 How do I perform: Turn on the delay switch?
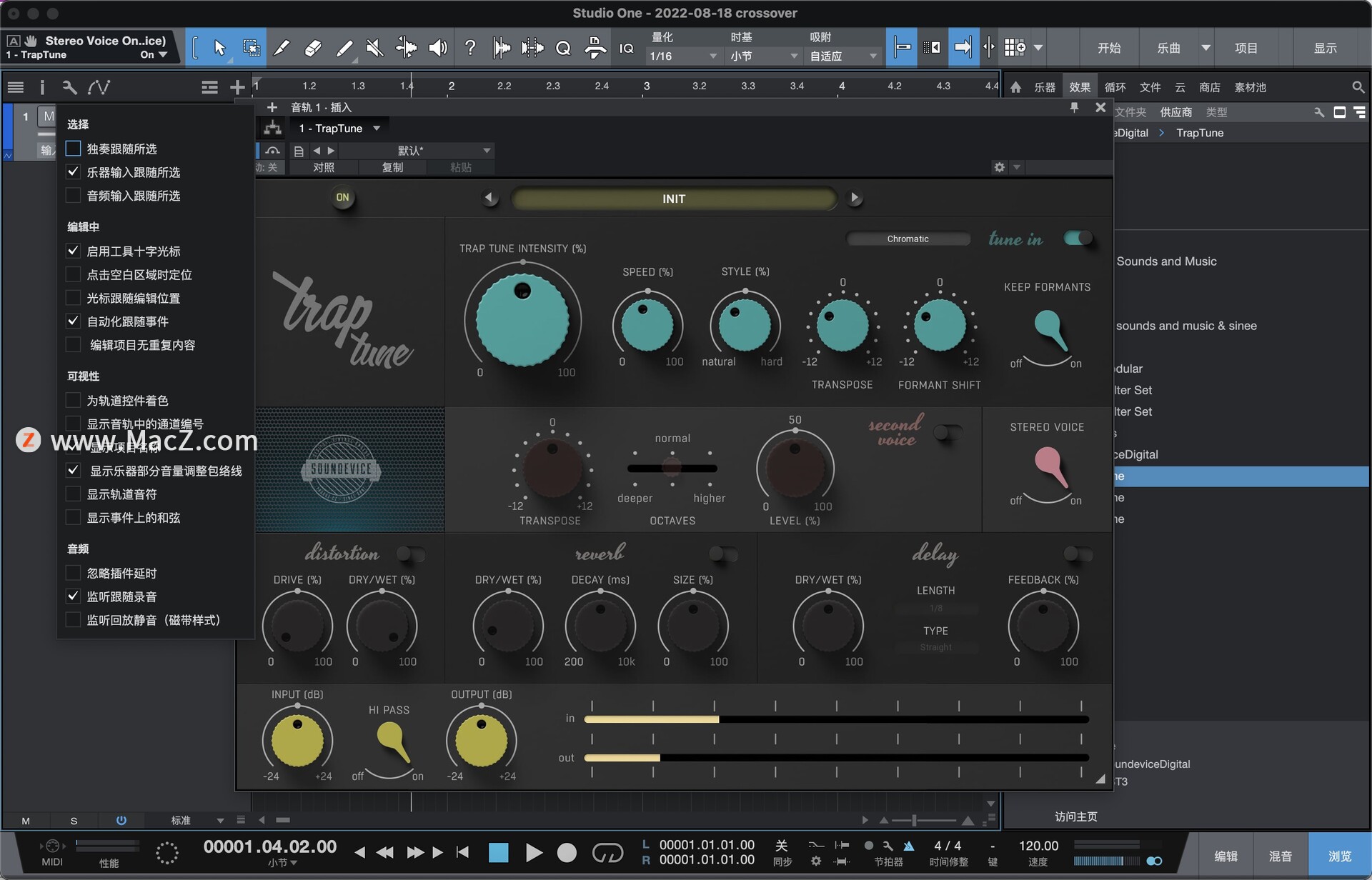point(1078,554)
